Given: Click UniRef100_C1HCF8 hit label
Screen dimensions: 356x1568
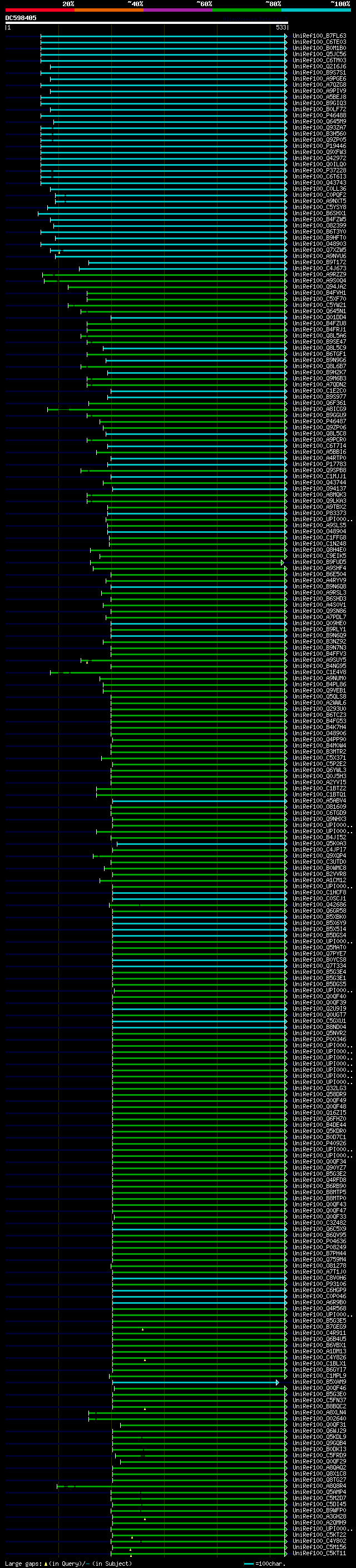Looking at the screenshot, I should coord(319,892).
